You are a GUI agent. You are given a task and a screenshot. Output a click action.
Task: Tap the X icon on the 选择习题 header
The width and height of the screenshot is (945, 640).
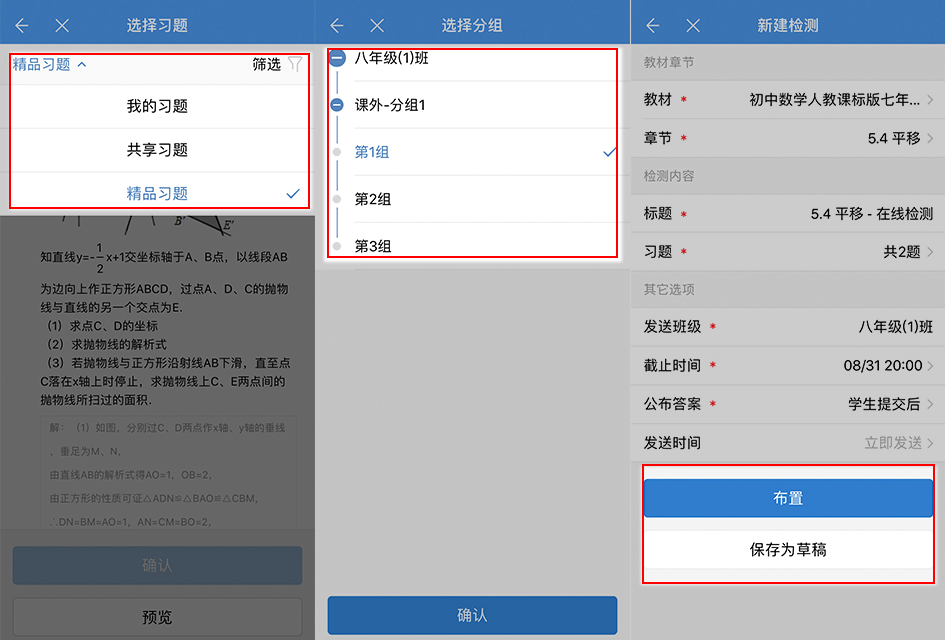[62, 23]
